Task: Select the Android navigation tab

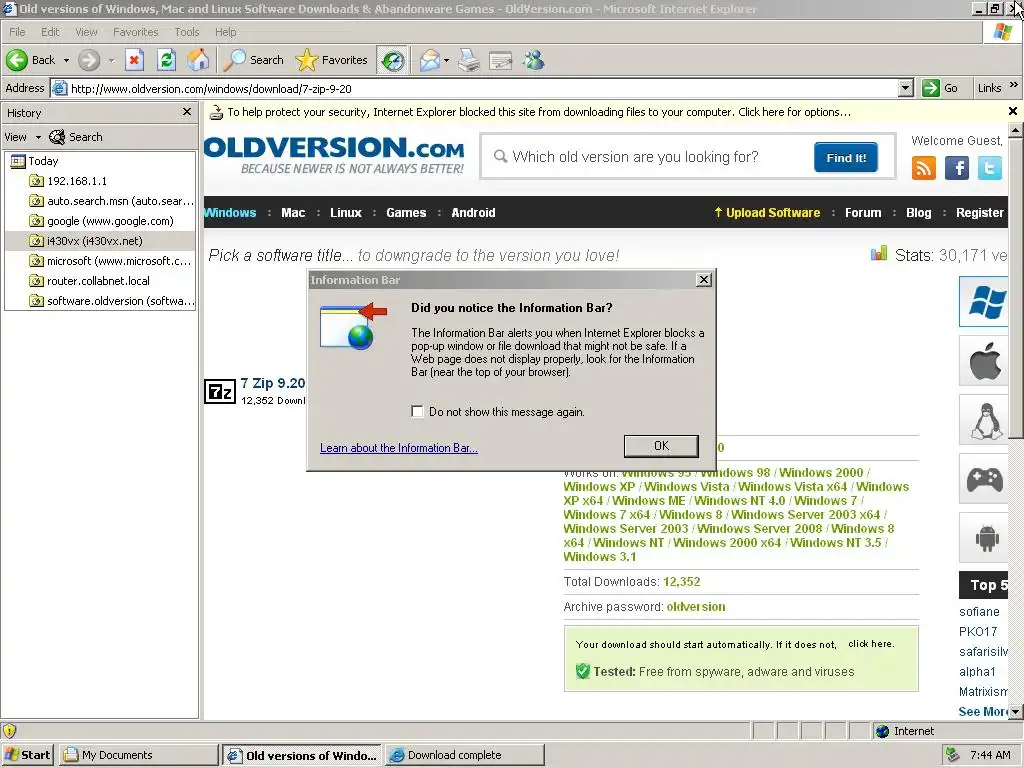Action: (473, 213)
